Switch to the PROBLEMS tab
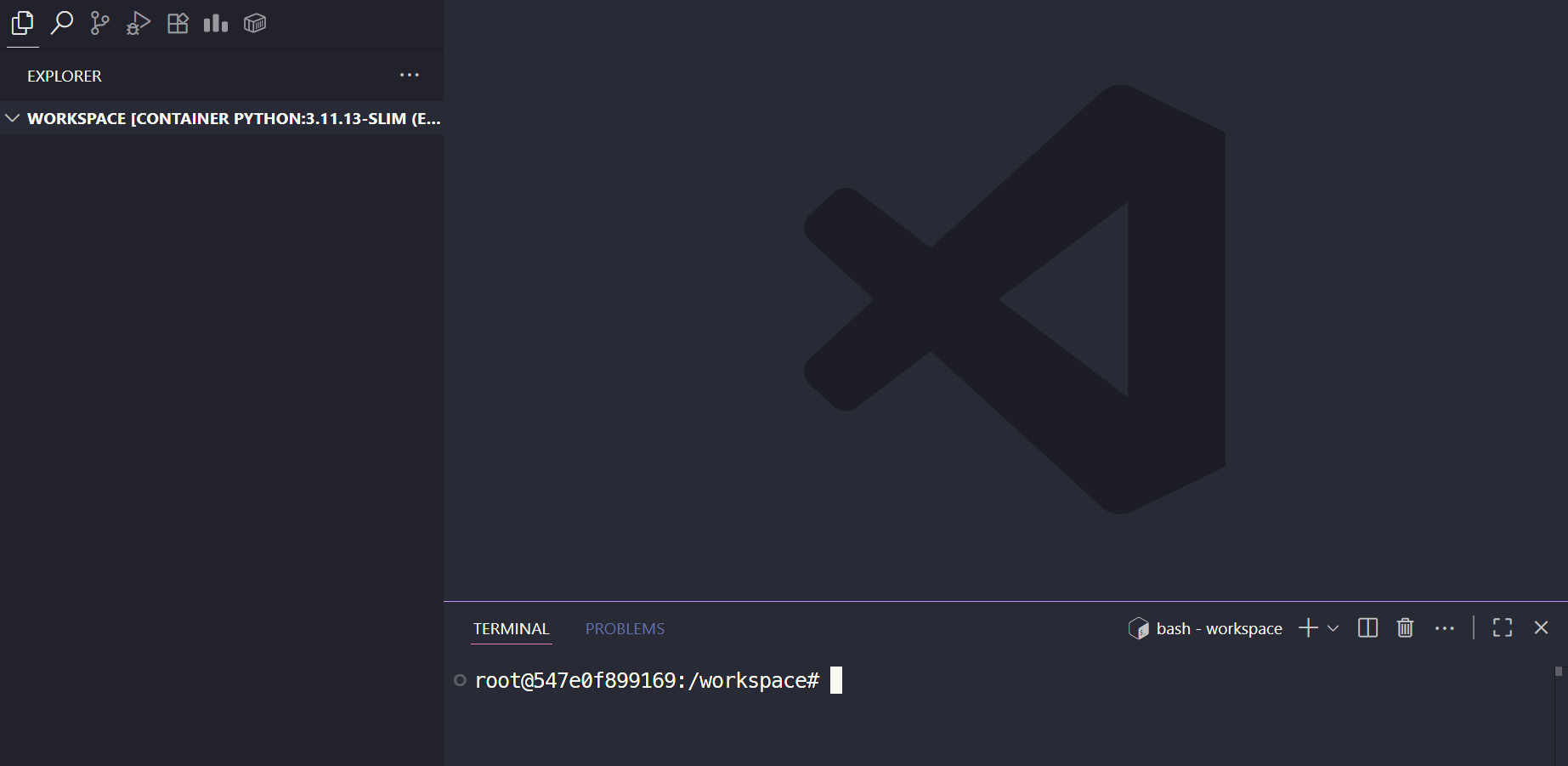1568x766 pixels. [x=625, y=628]
